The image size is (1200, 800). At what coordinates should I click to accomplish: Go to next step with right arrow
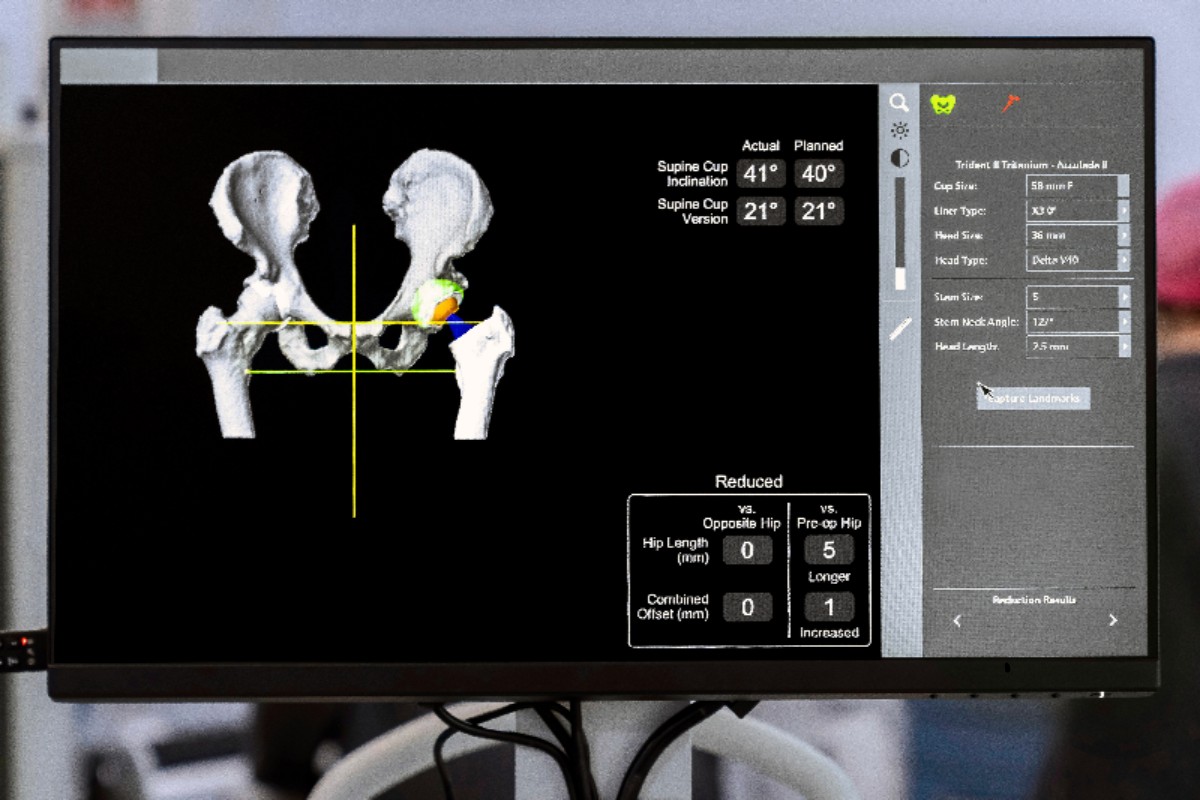point(1113,620)
